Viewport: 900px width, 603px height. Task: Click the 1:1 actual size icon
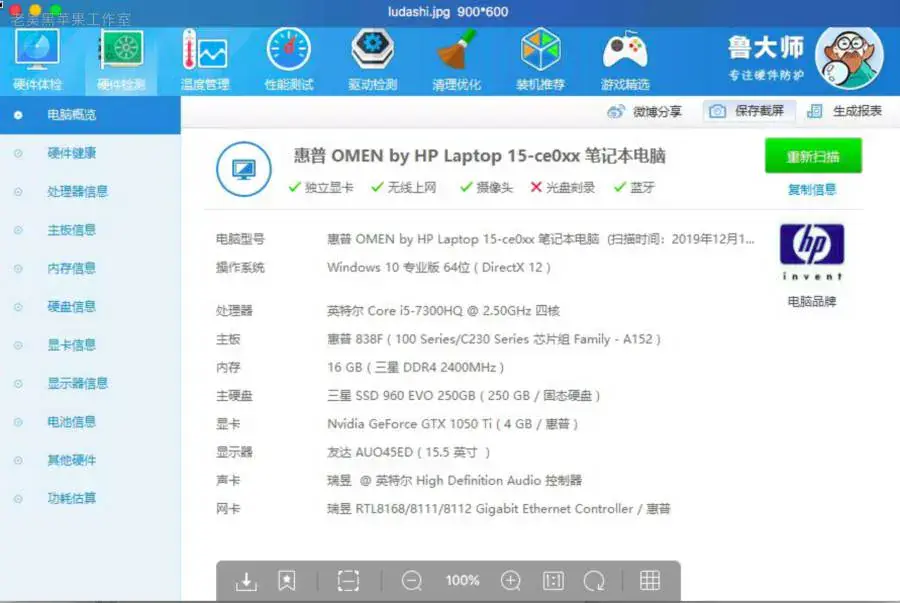(553, 581)
